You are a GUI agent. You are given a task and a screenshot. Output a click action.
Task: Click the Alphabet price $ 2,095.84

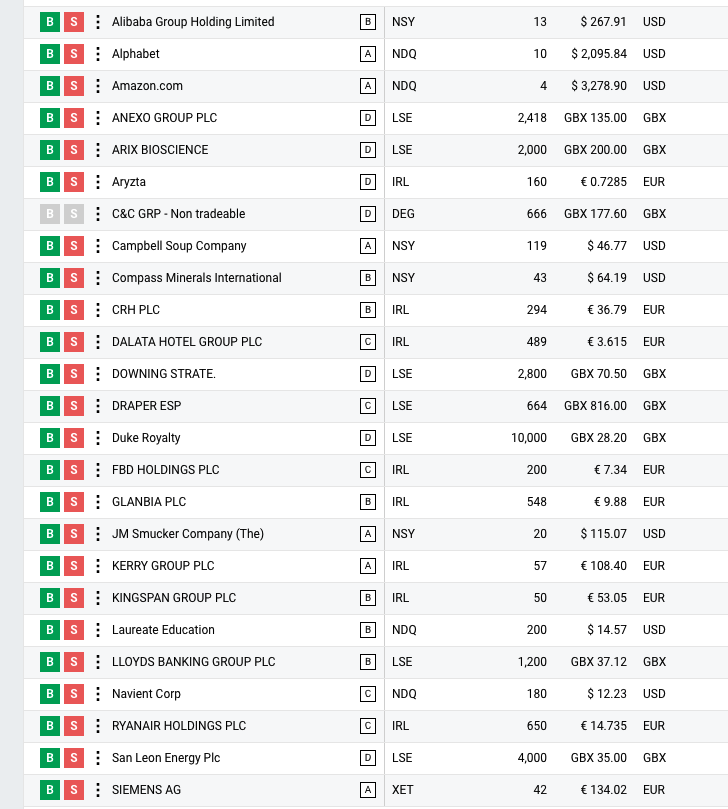[x=598, y=54]
